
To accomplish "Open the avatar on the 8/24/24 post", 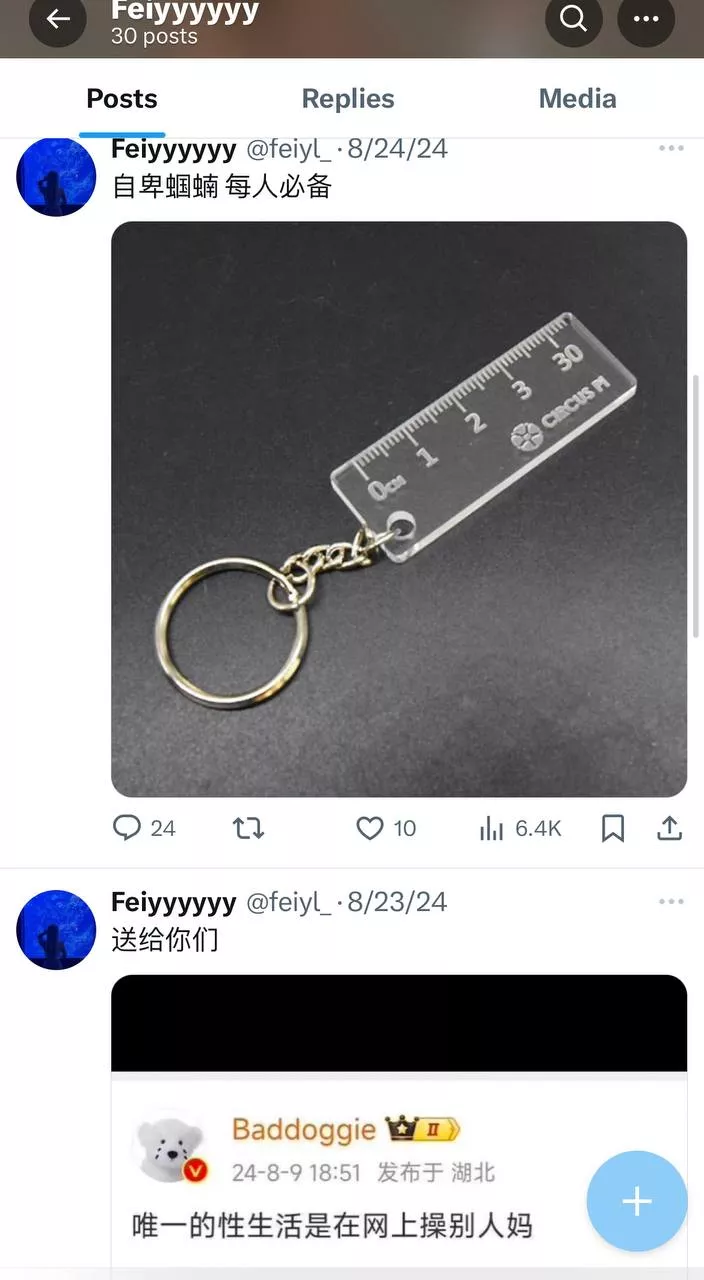I will point(56,177).
